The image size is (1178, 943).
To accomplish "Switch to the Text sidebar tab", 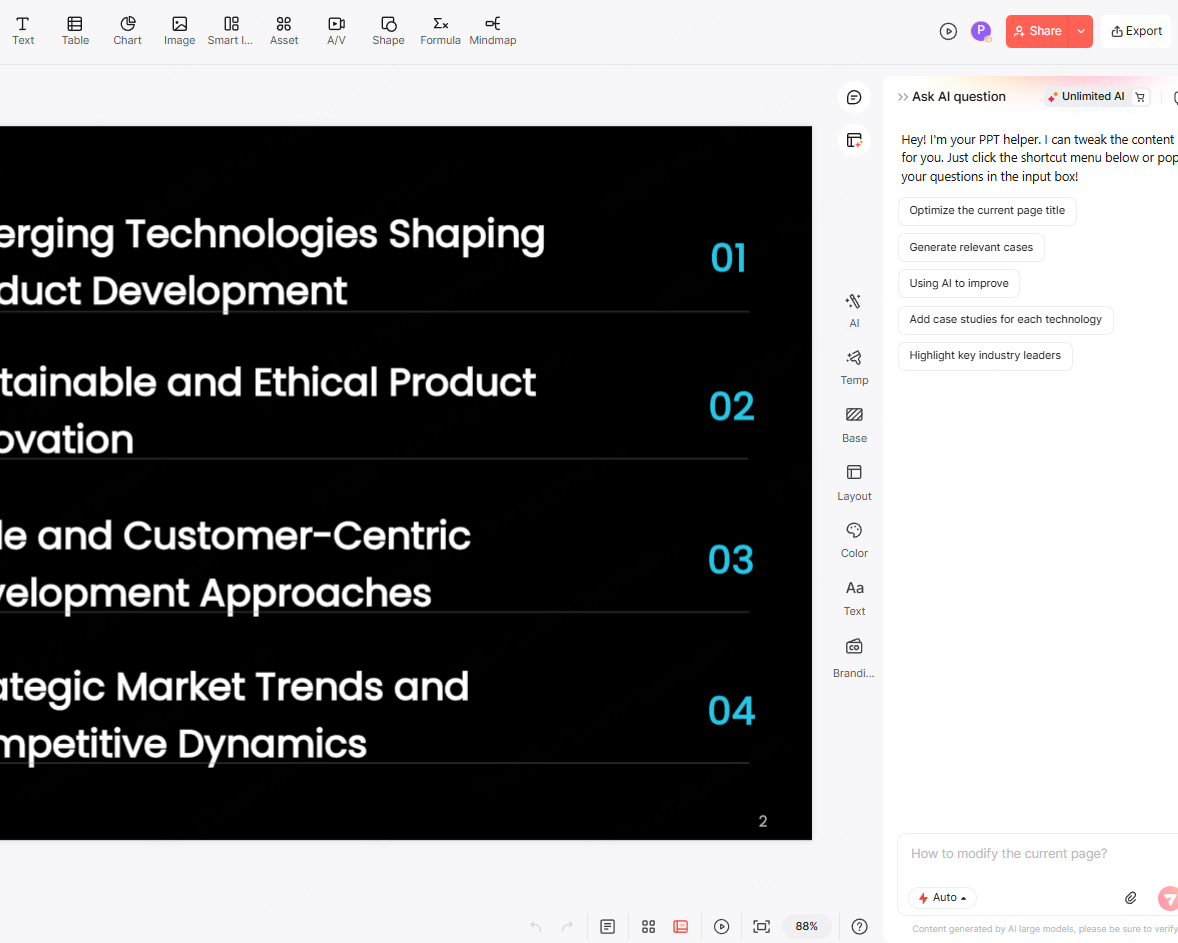I will pyautogui.click(x=854, y=595).
